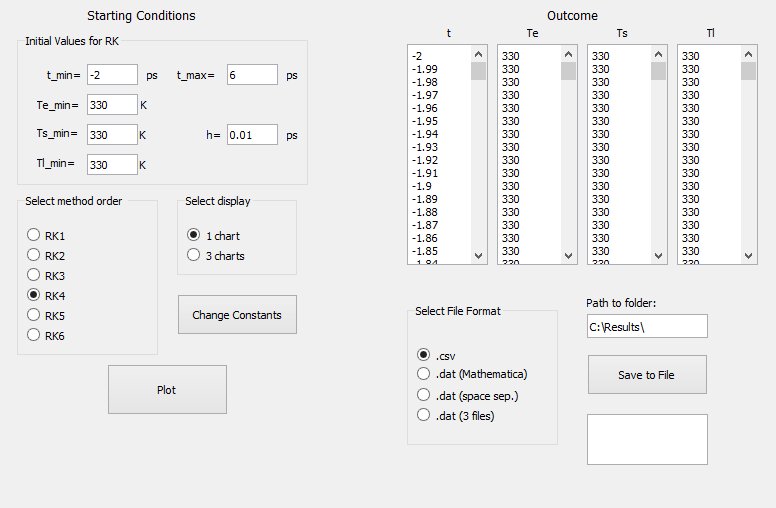This screenshot has width=776, height=508.
Task: Click the step size h field
Action: [x=252, y=135]
